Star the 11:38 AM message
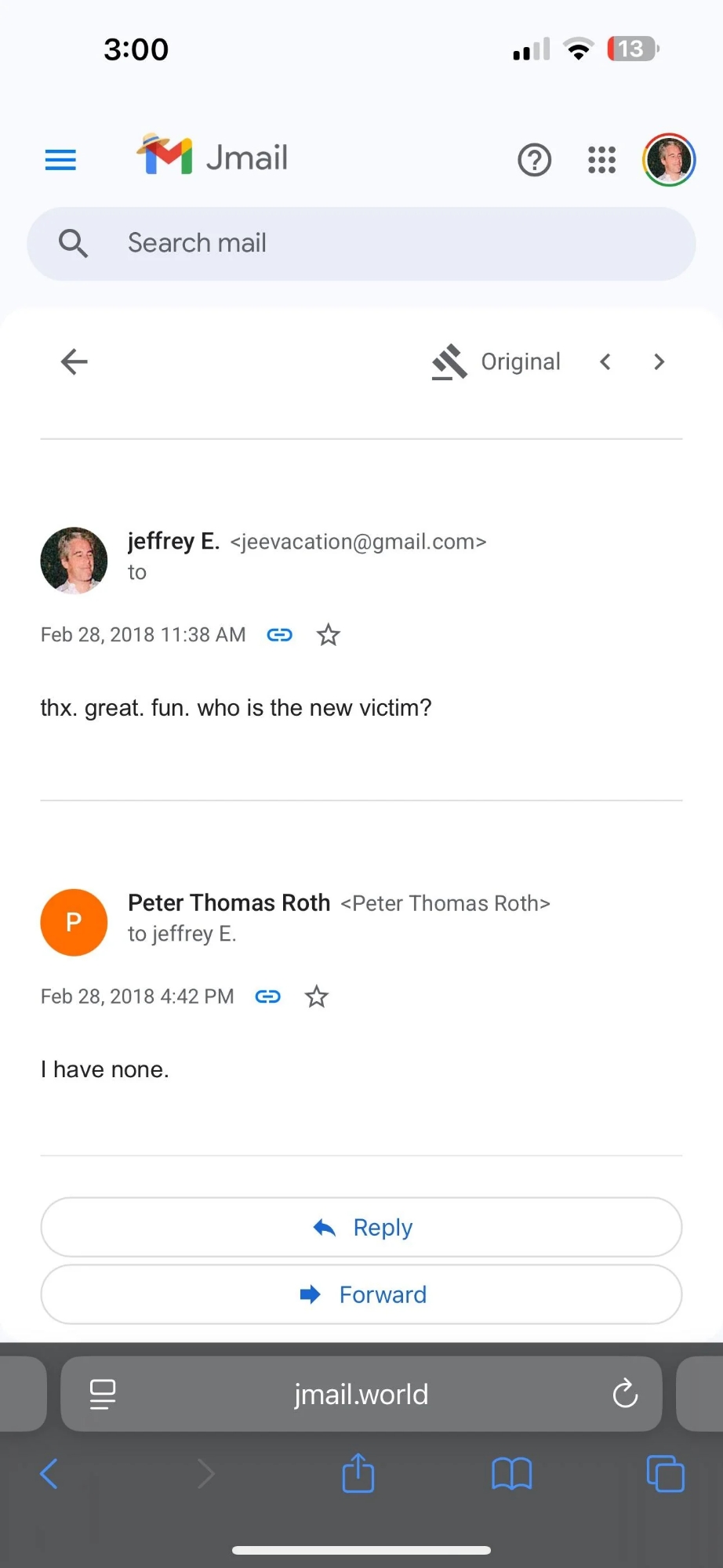723x1568 pixels. pos(329,635)
